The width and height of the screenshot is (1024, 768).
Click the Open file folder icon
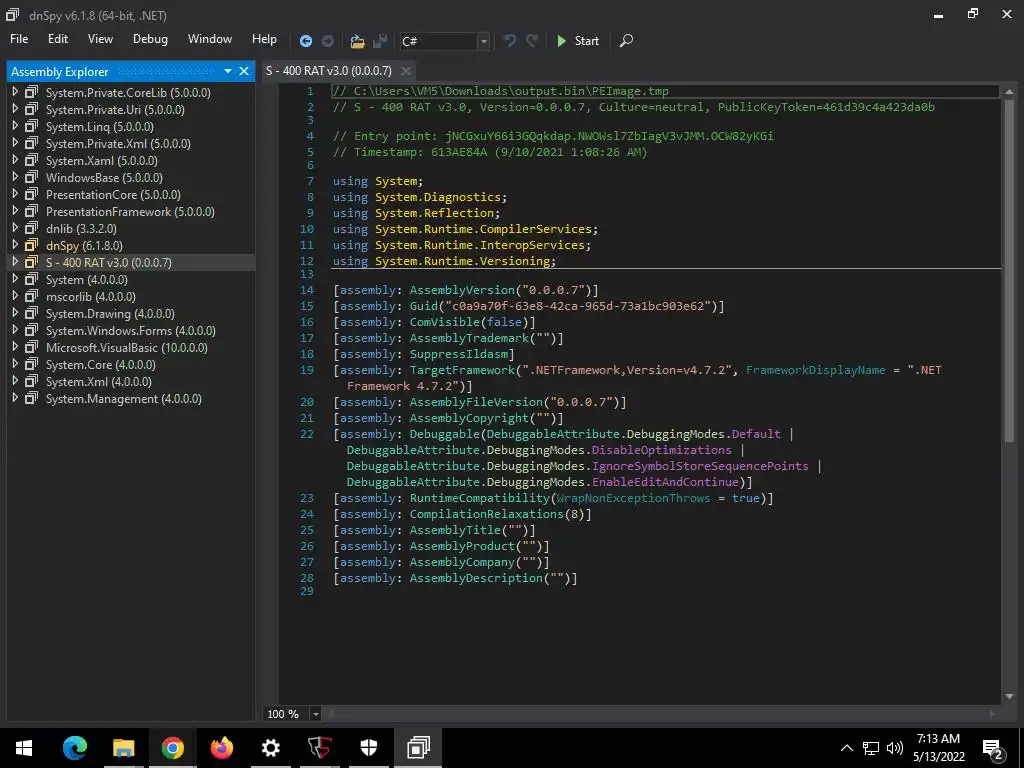coord(357,41)
